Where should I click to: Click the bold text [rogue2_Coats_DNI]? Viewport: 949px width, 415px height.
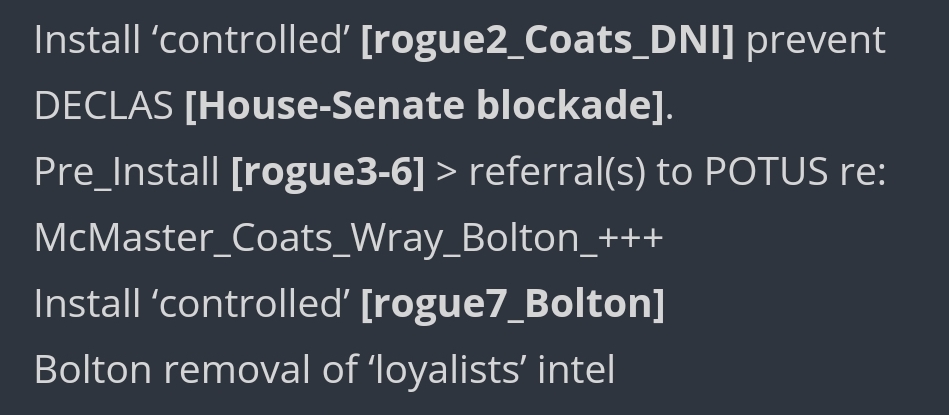pos(547,41)
